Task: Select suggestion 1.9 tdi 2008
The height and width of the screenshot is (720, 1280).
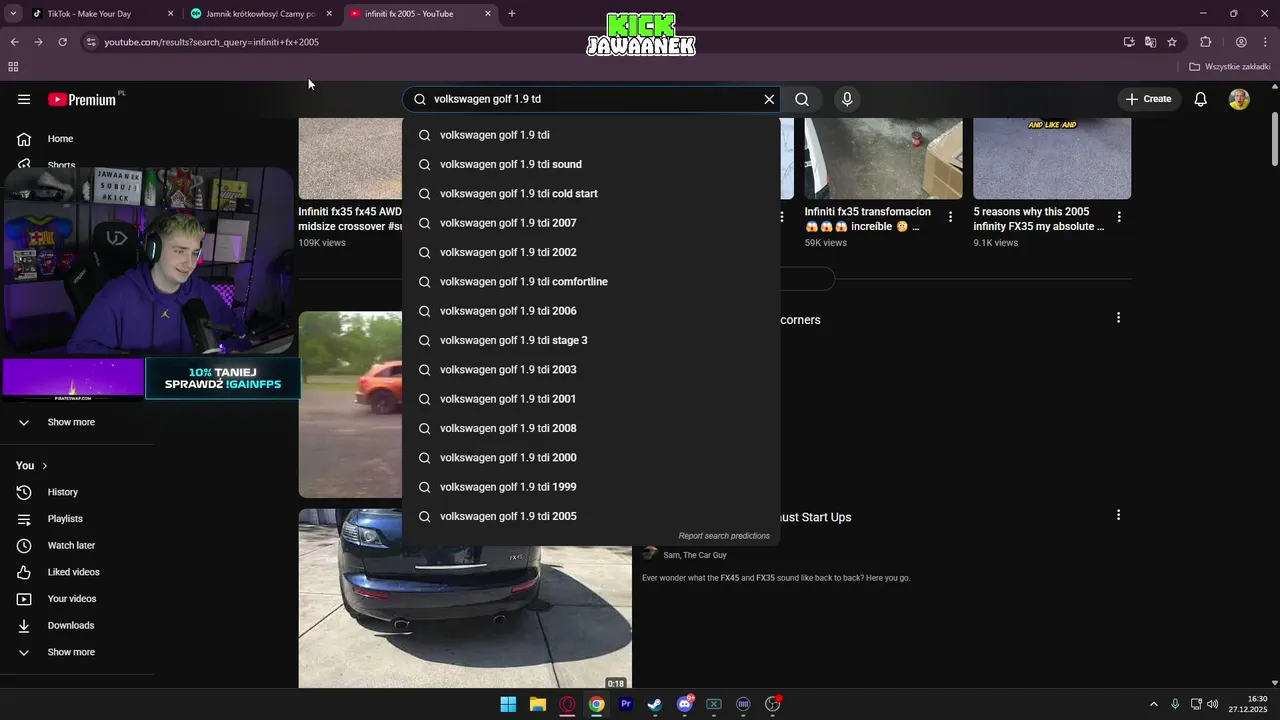Action: coord(591,428)
